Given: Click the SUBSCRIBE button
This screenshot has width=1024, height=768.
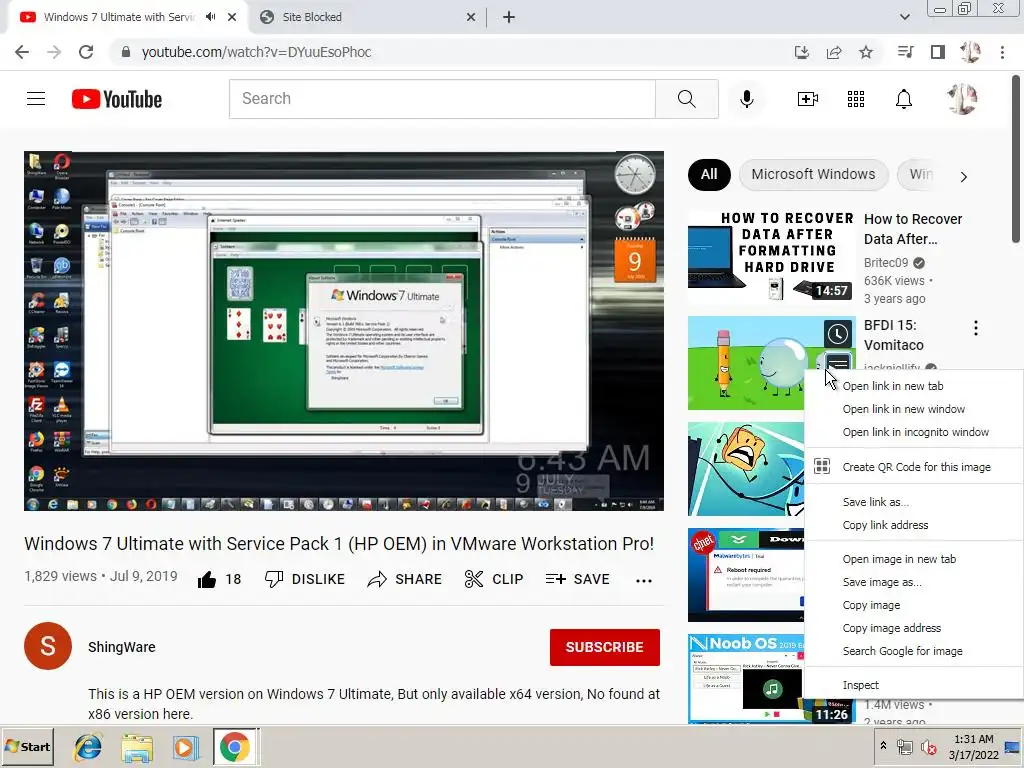Looking at the screenshot, I should coord(605,647).
